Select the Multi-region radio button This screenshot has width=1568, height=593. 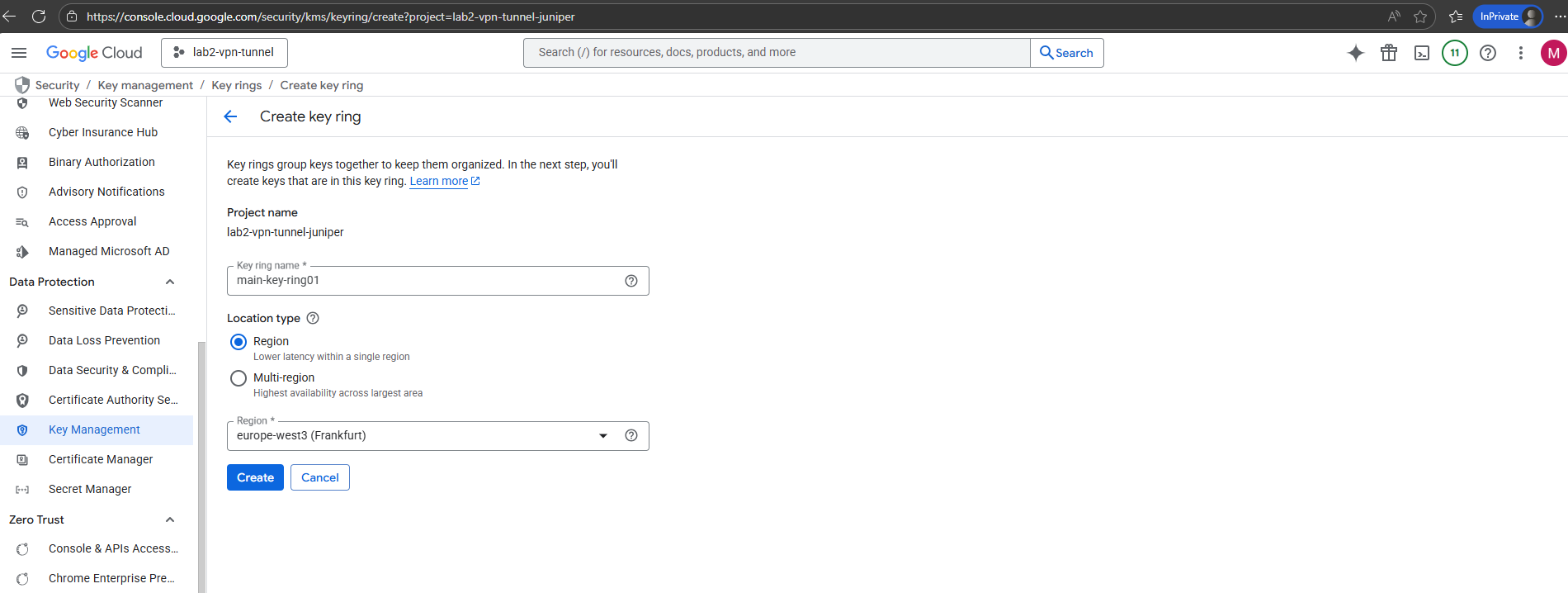tap(239, 378)
